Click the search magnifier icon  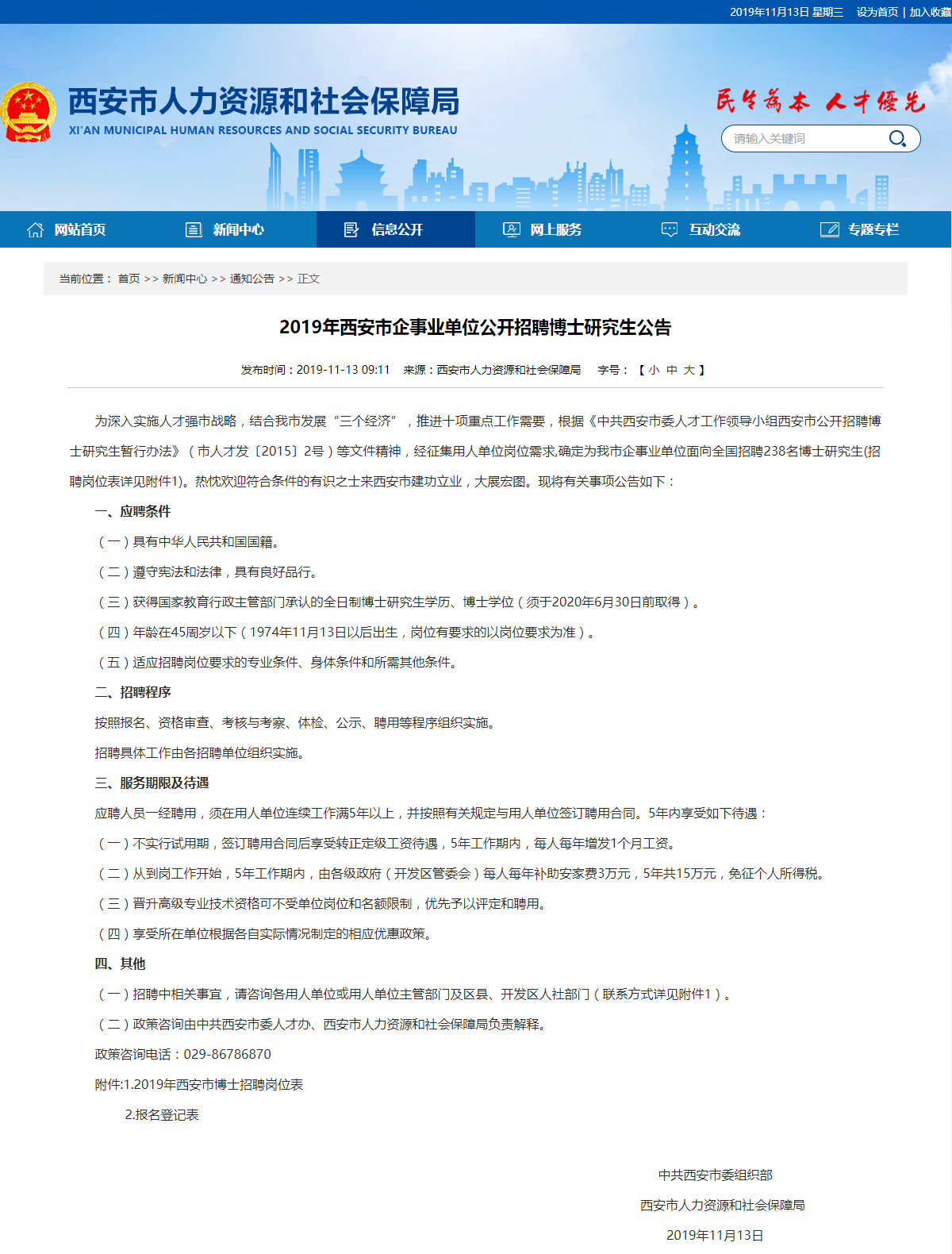point(897,139)
